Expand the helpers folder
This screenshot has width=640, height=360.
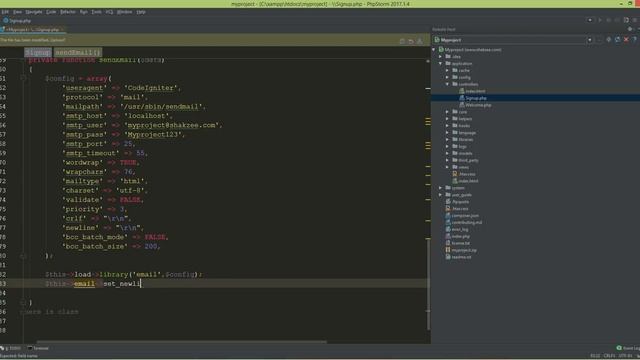[x=447, y=119]
